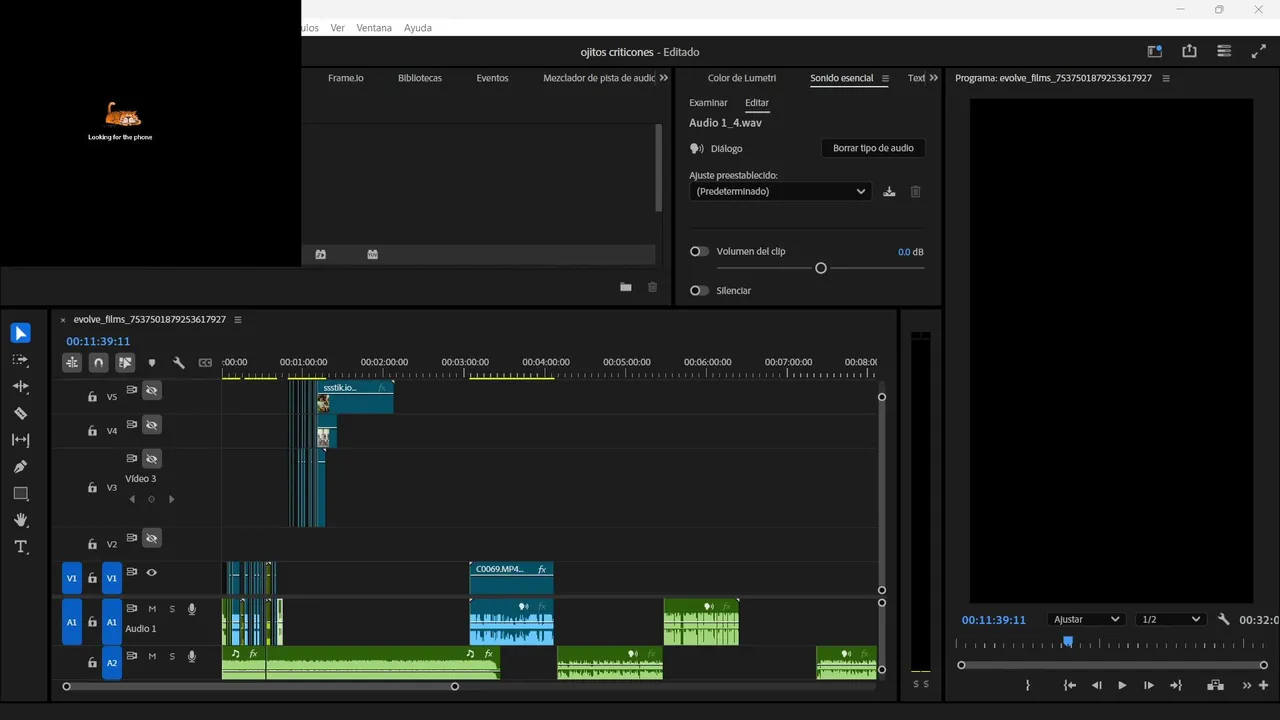Open timeline sequence panel menu
The image size is (1280, 720).
click(x=238, y=320)
